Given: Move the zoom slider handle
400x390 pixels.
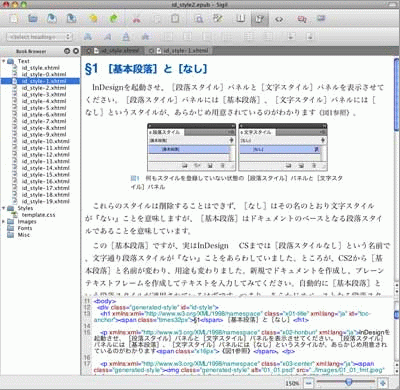Looking at the screenshot, I should click(349, 382).
